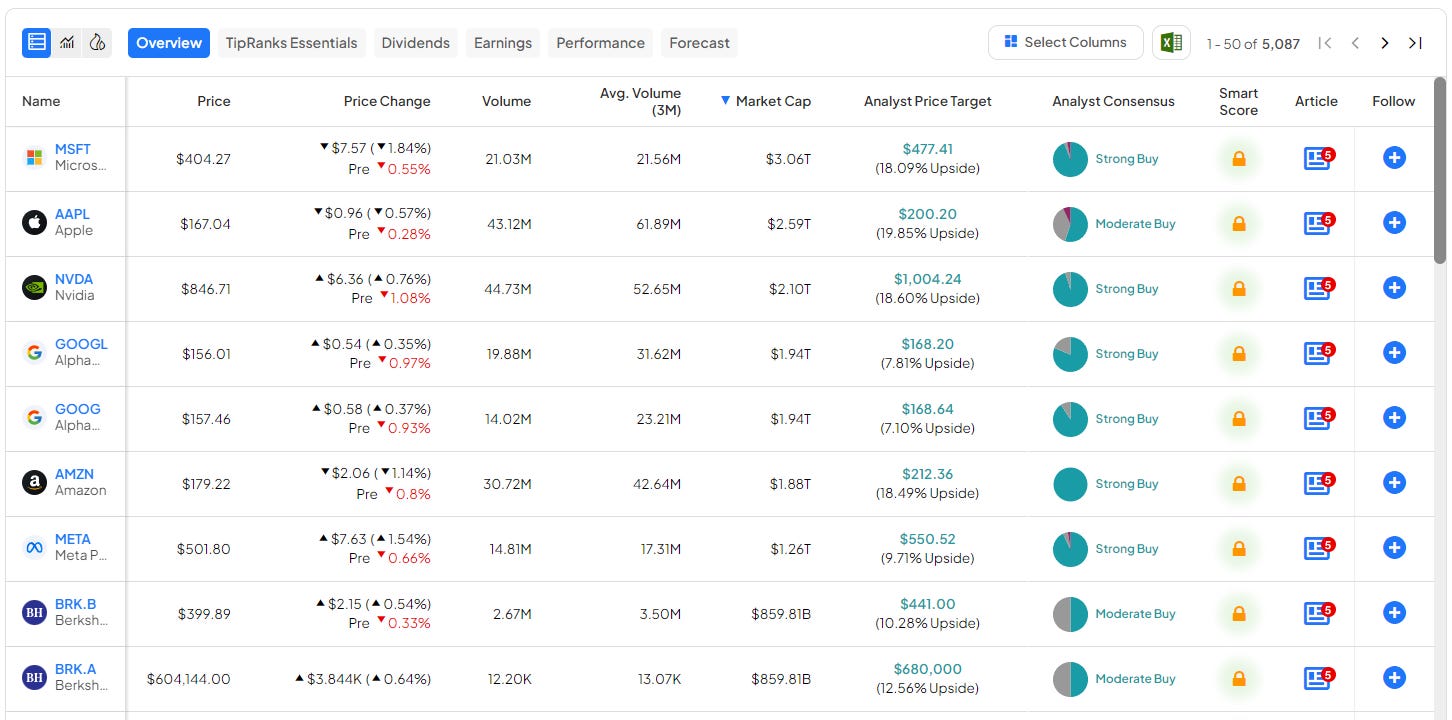Image resolution: width=1452 pixels, height=720 pixels.
Task: Select the chart view icon
Action: tap(67, 42)
